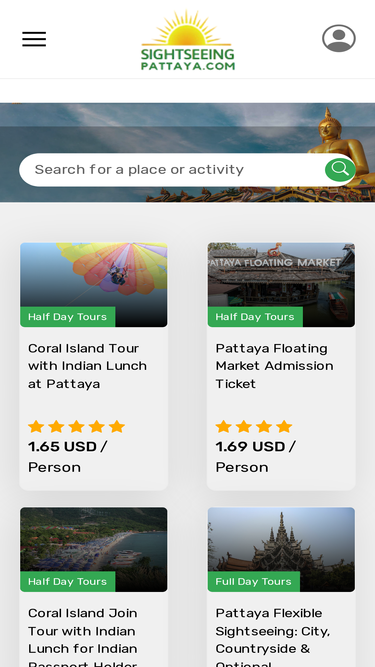The width and height of the screenshot is (375, 667).
Task: Click the green search magnifier button
Action: point(340,169)
